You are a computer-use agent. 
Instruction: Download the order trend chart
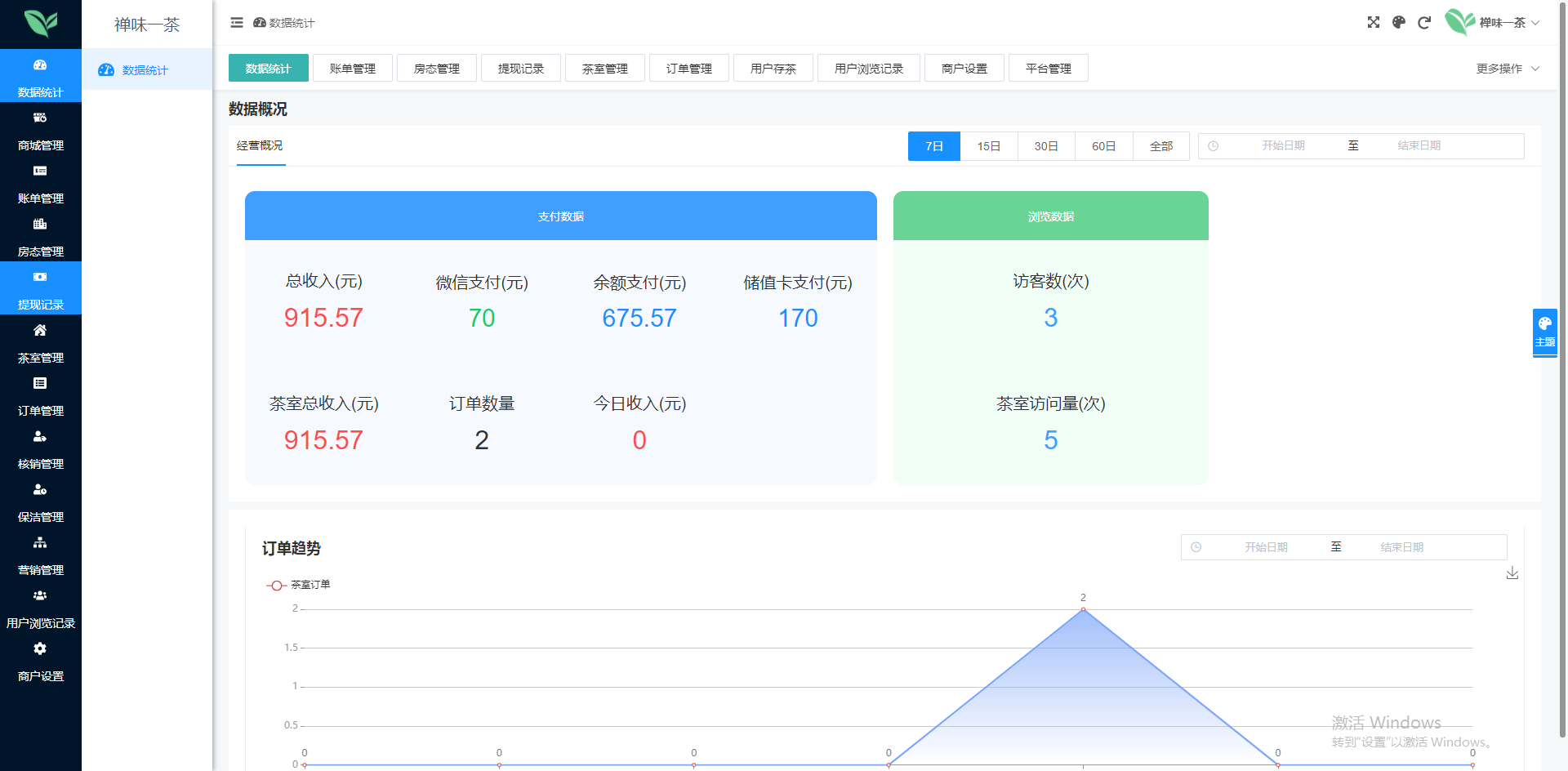(x=1512, y=573)
